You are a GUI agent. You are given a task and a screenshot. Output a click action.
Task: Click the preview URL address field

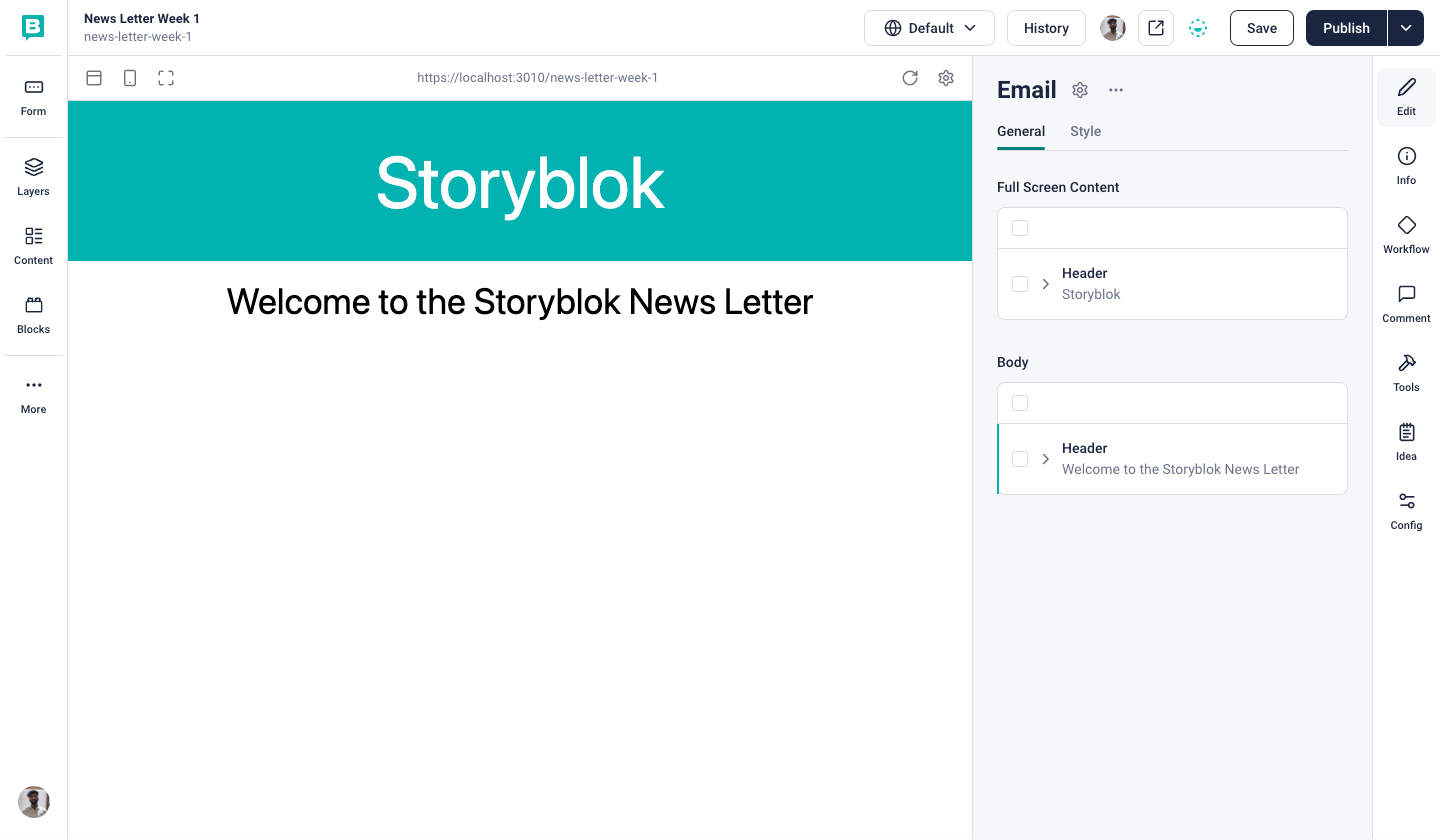pyautogui.click(x=538, y=78)
